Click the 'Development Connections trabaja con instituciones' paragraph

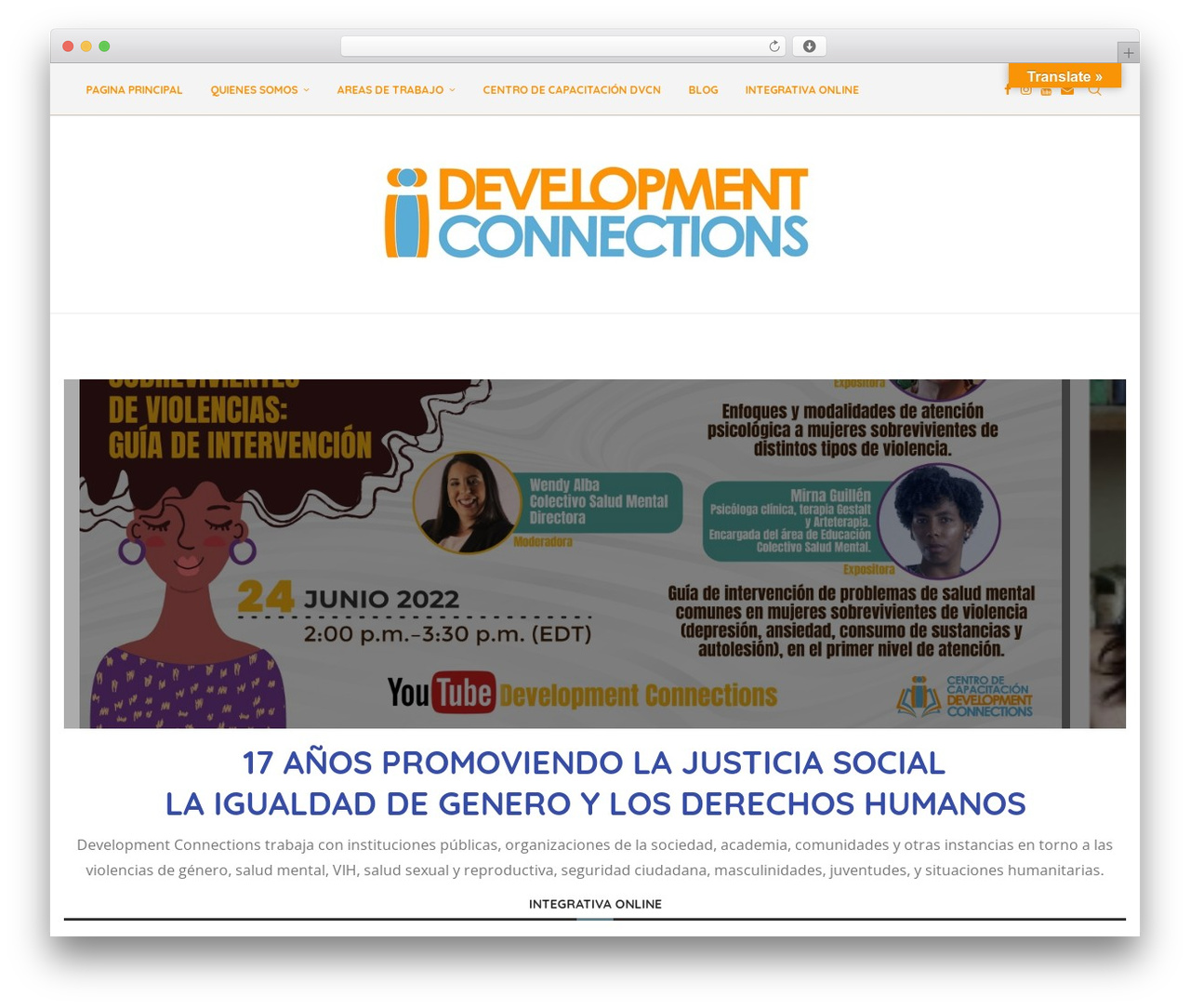tap(595, 857)
